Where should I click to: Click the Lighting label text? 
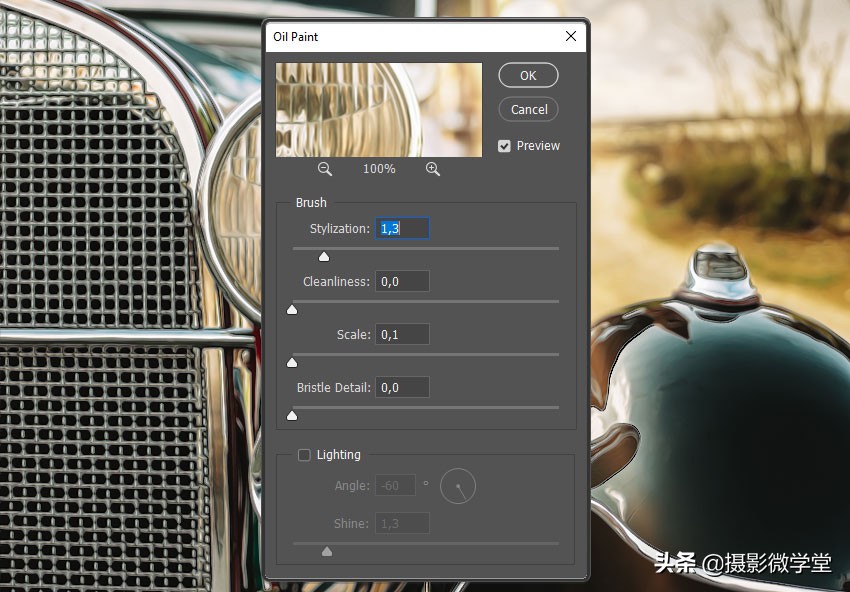(x=339, y=455)
